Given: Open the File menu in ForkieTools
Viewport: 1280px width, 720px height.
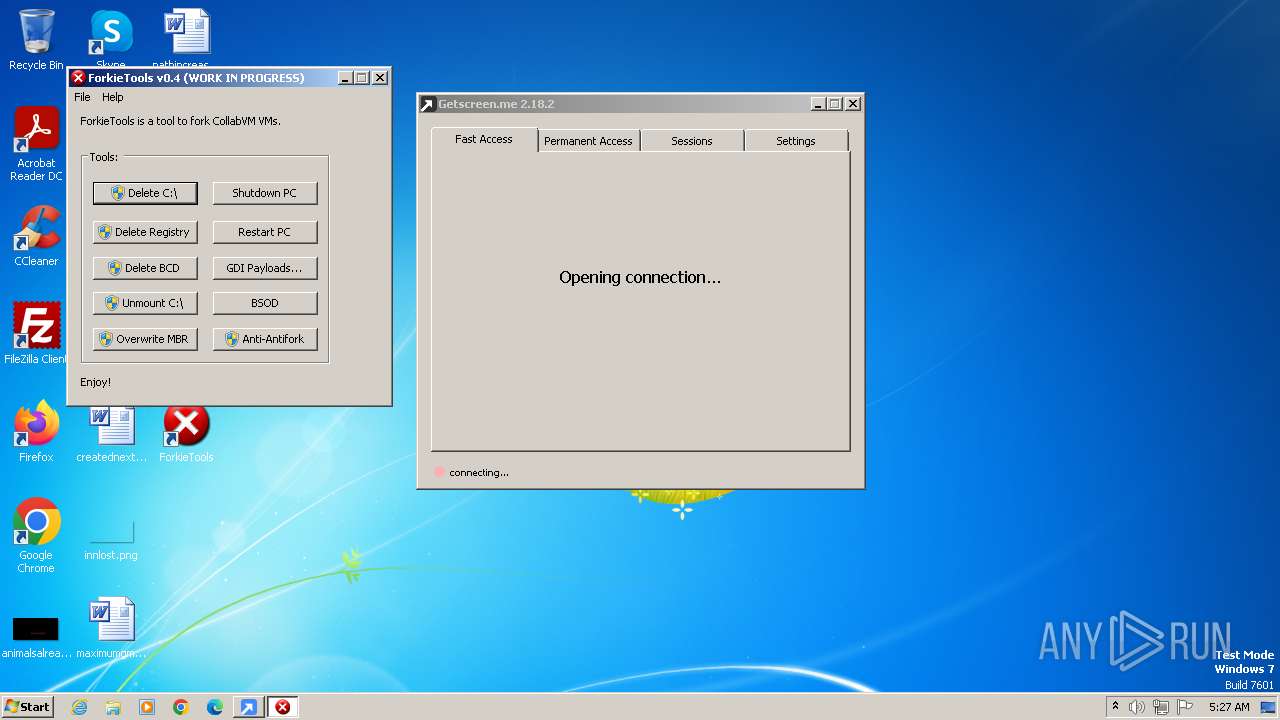Looking at the screenshot, I should [82, 97].
